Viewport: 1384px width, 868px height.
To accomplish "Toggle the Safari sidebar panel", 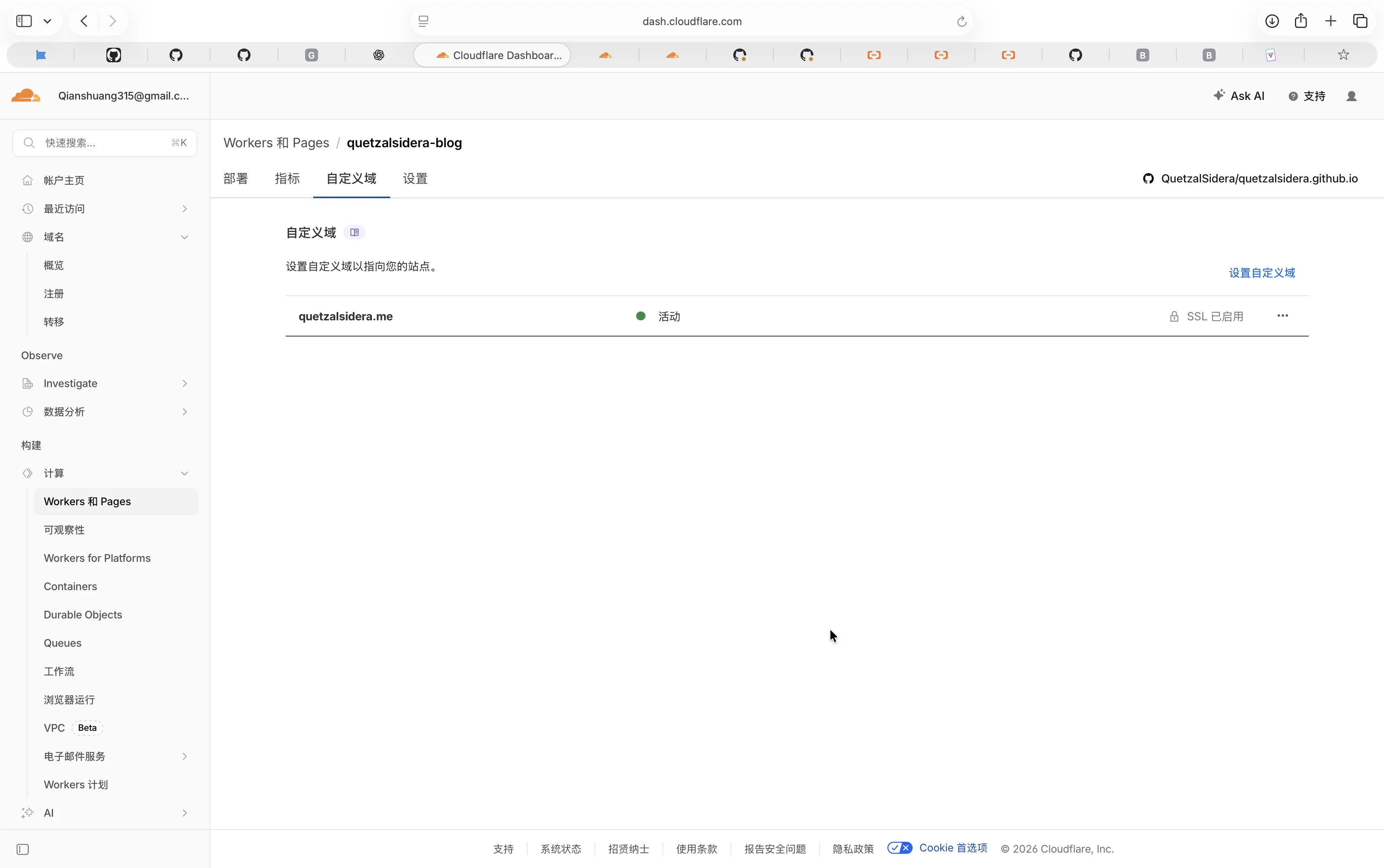I will pos(23,21).
